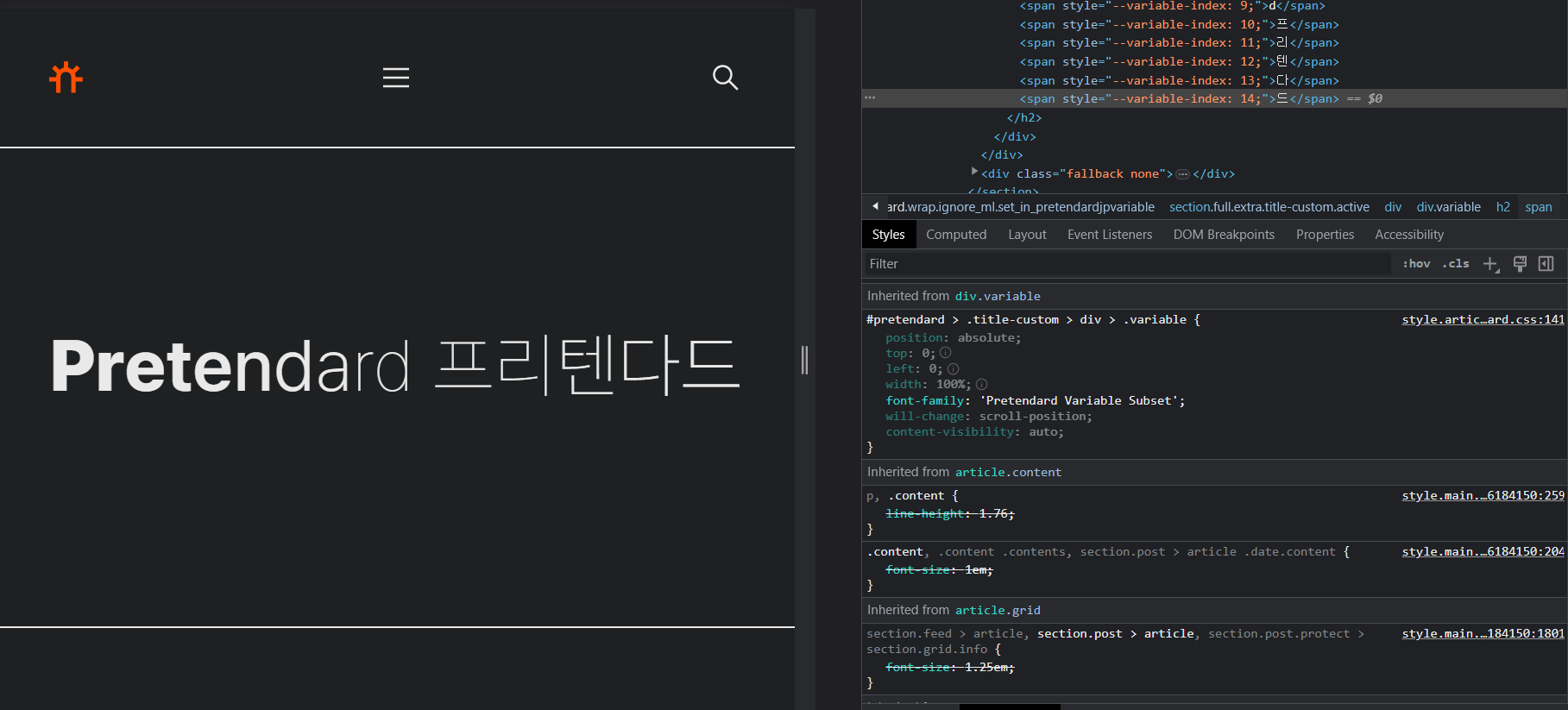The width and height of the screenshot is (1568, 710).
Task: Click the struck-through font-size: 1.25em declaration
Action: pos(950,667)
